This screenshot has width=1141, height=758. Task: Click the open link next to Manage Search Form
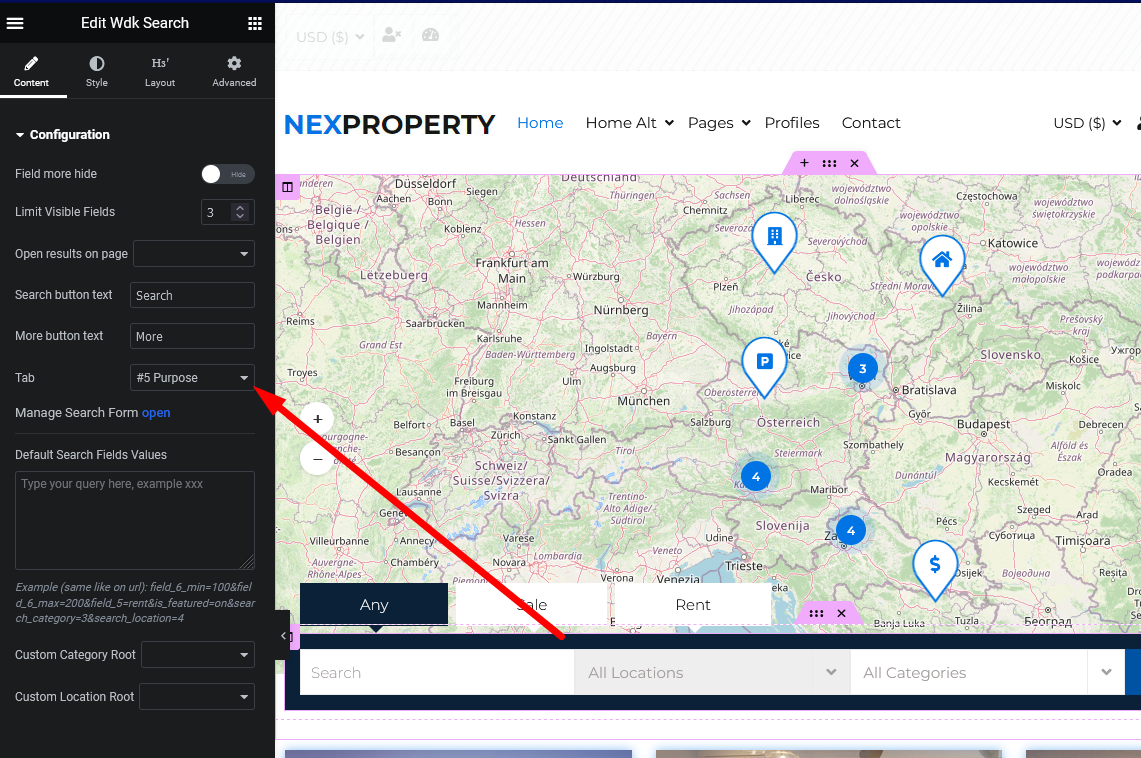[x=156, y=412]
